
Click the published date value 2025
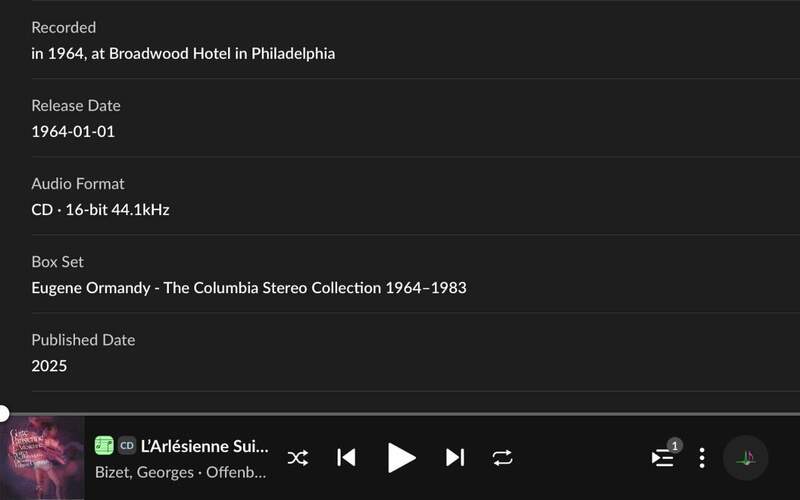click(49, 366)
